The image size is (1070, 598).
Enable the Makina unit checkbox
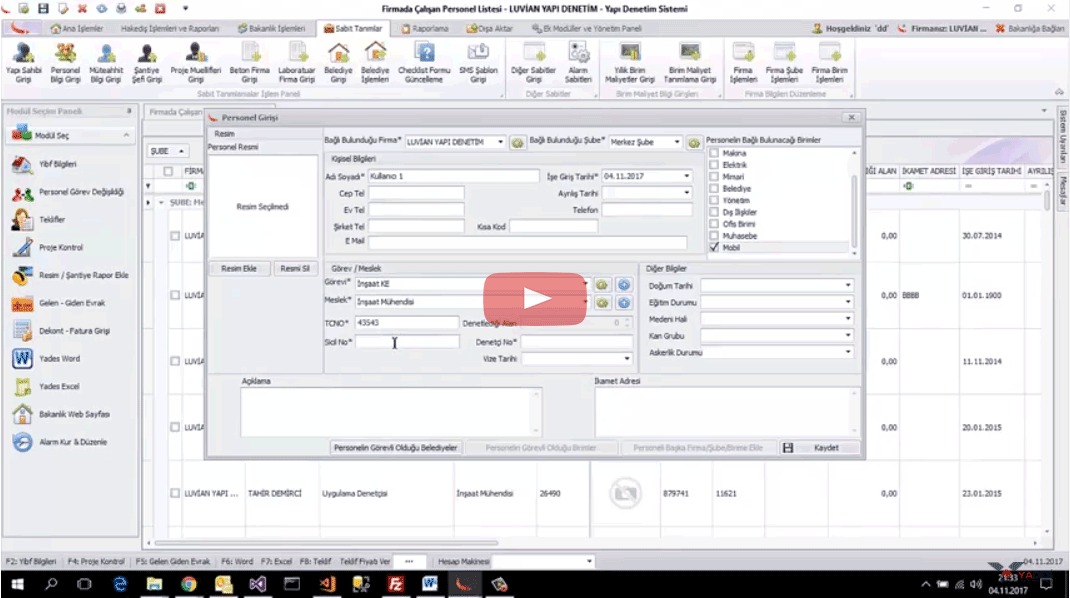(x=714, y=153)
